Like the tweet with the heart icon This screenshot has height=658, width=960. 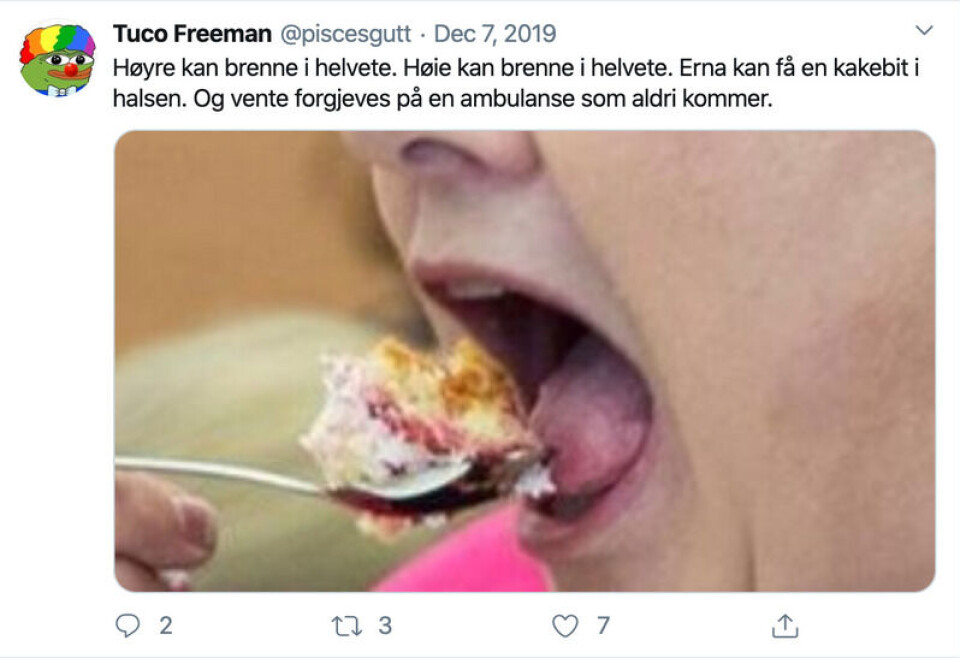coord(564,626)
